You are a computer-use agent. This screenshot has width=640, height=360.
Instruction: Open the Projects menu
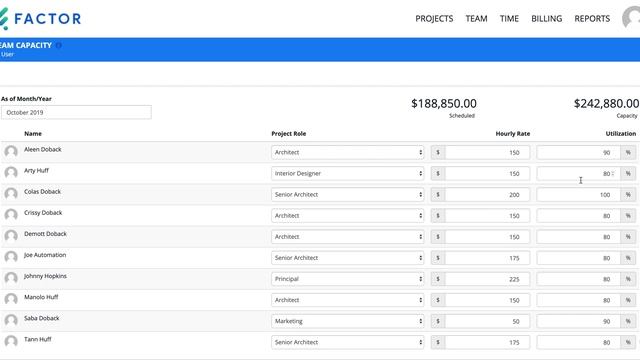(434, 18)
